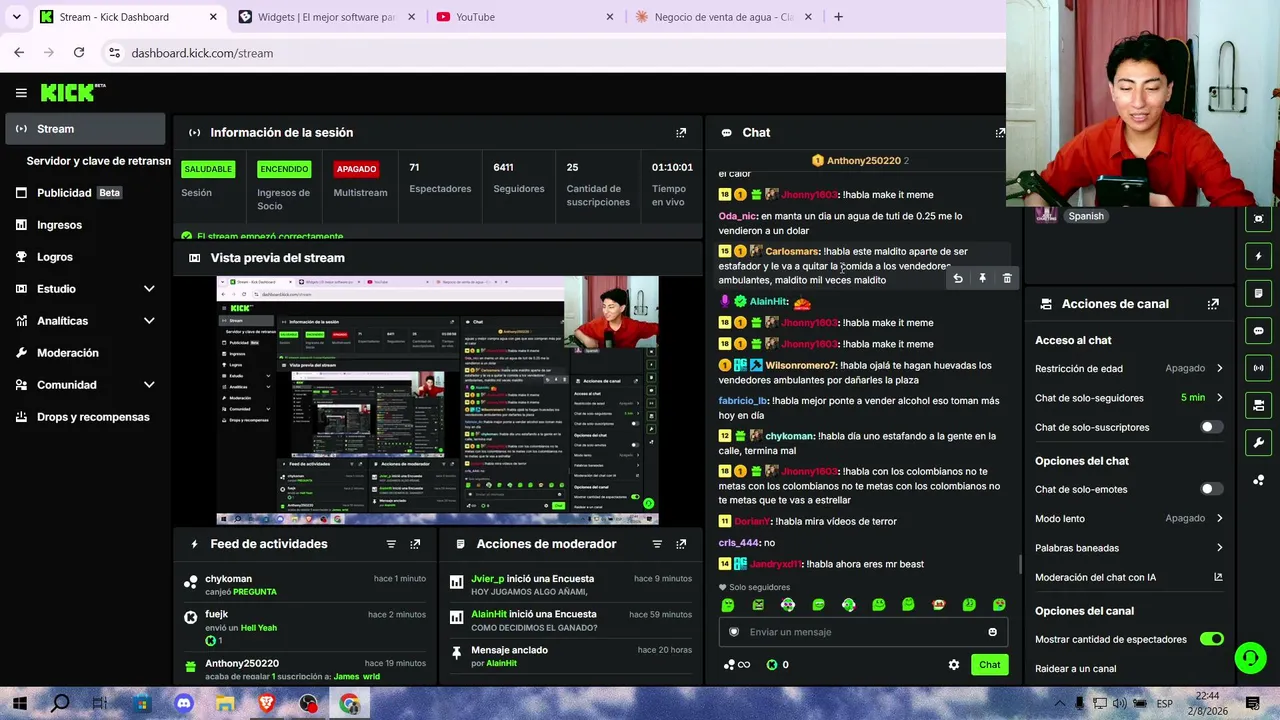Open Raidear a un canal
1280x720 pixels.
tap(1075, 669)
